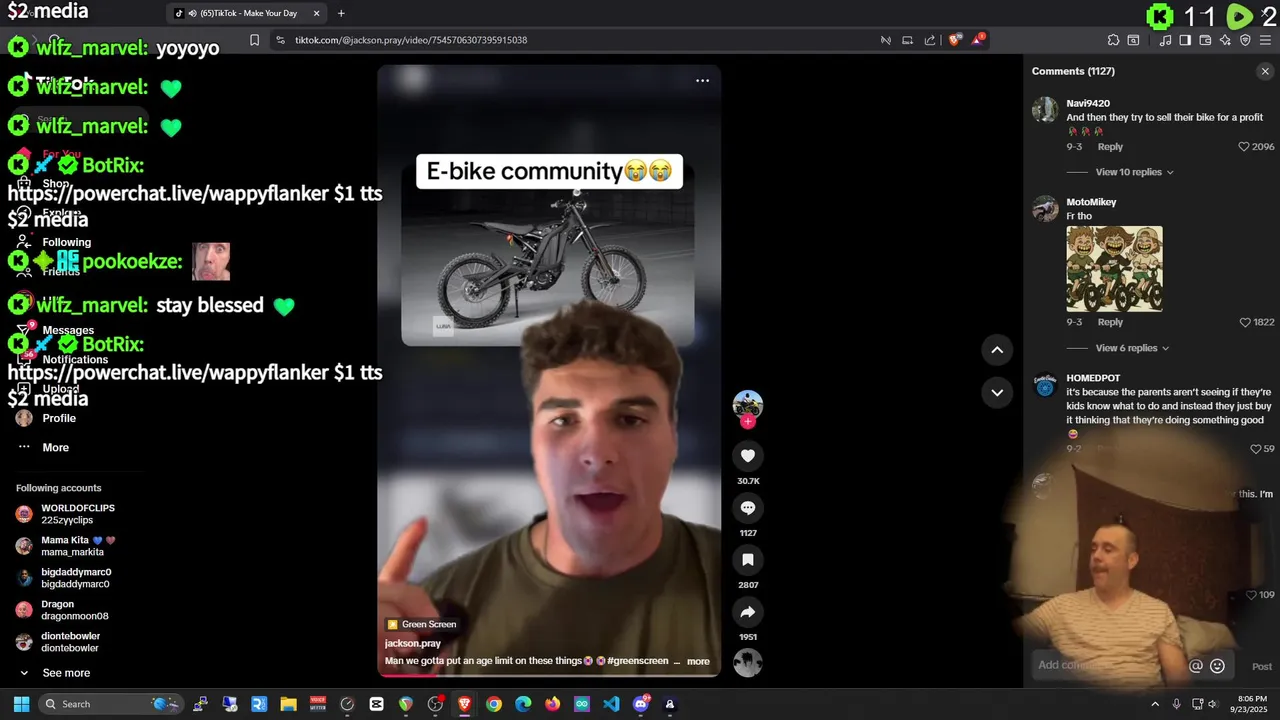Open Navi9420's profile avatar
1280x720 pixels.
(x=1045, y=109)
